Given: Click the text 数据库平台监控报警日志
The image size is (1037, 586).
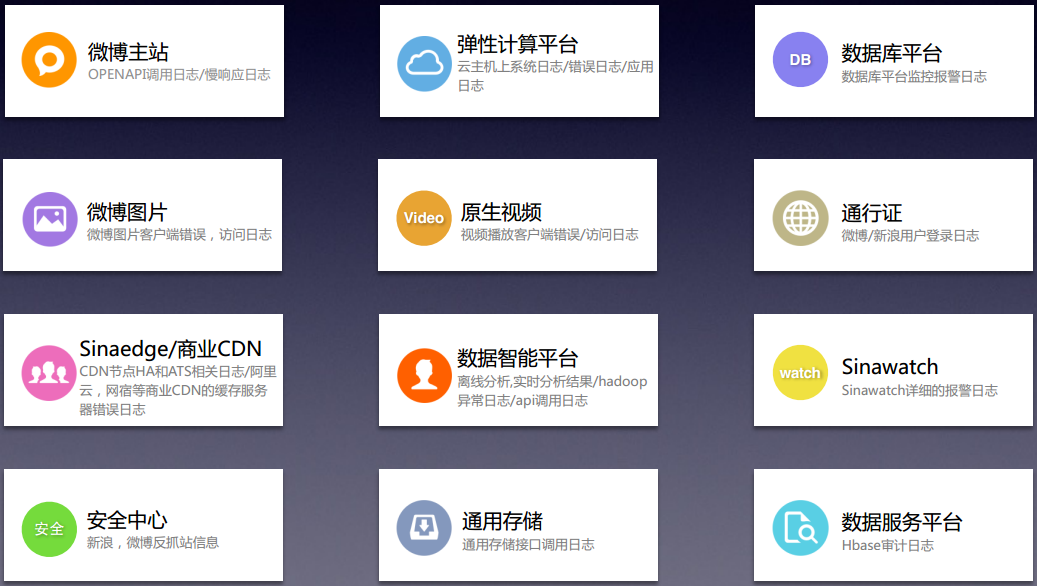Looking at the screenshot, I should click(x=914, y=77).
